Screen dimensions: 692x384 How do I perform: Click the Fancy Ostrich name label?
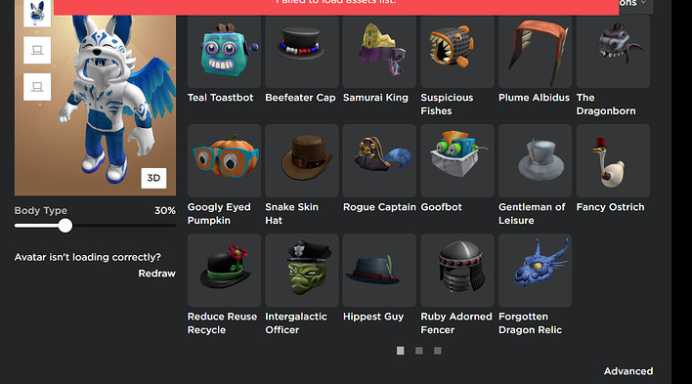[610, 207]
